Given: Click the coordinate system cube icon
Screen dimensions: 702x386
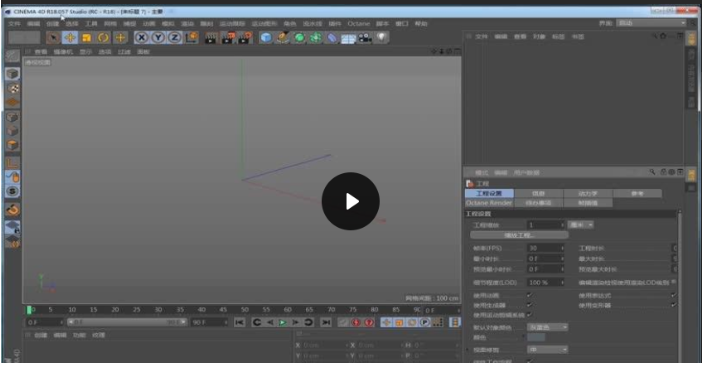Looking at the screenshot, I should click(x=192, y=38).
